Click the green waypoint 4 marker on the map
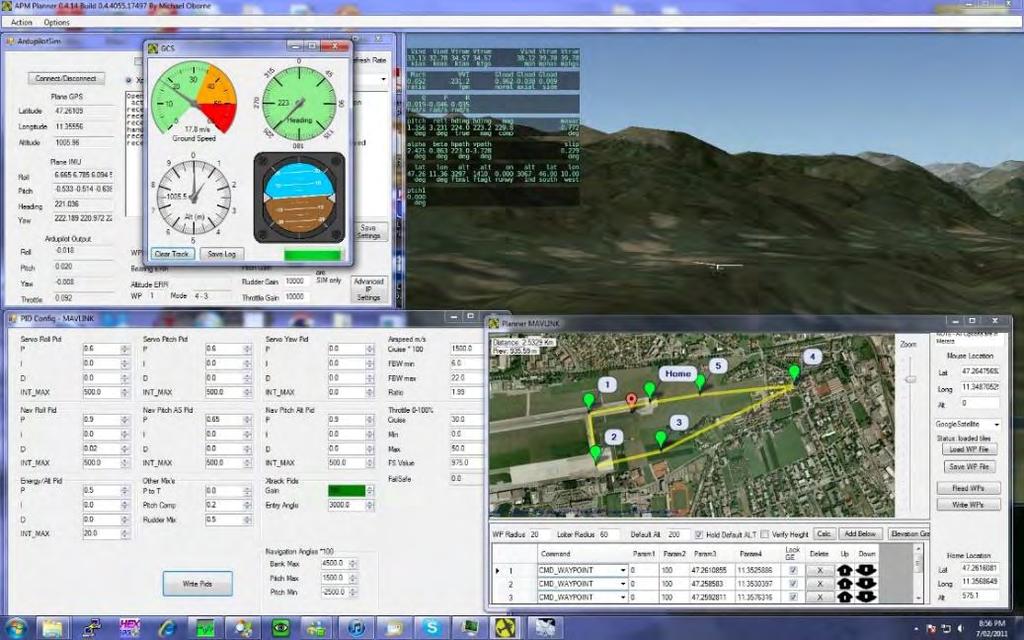The width and height of the screenshot is (1024, 640). click(x=794, y=374)
